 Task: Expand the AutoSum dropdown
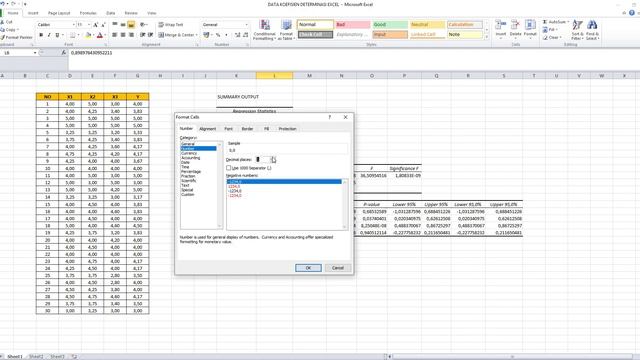(x=568, y=22)
